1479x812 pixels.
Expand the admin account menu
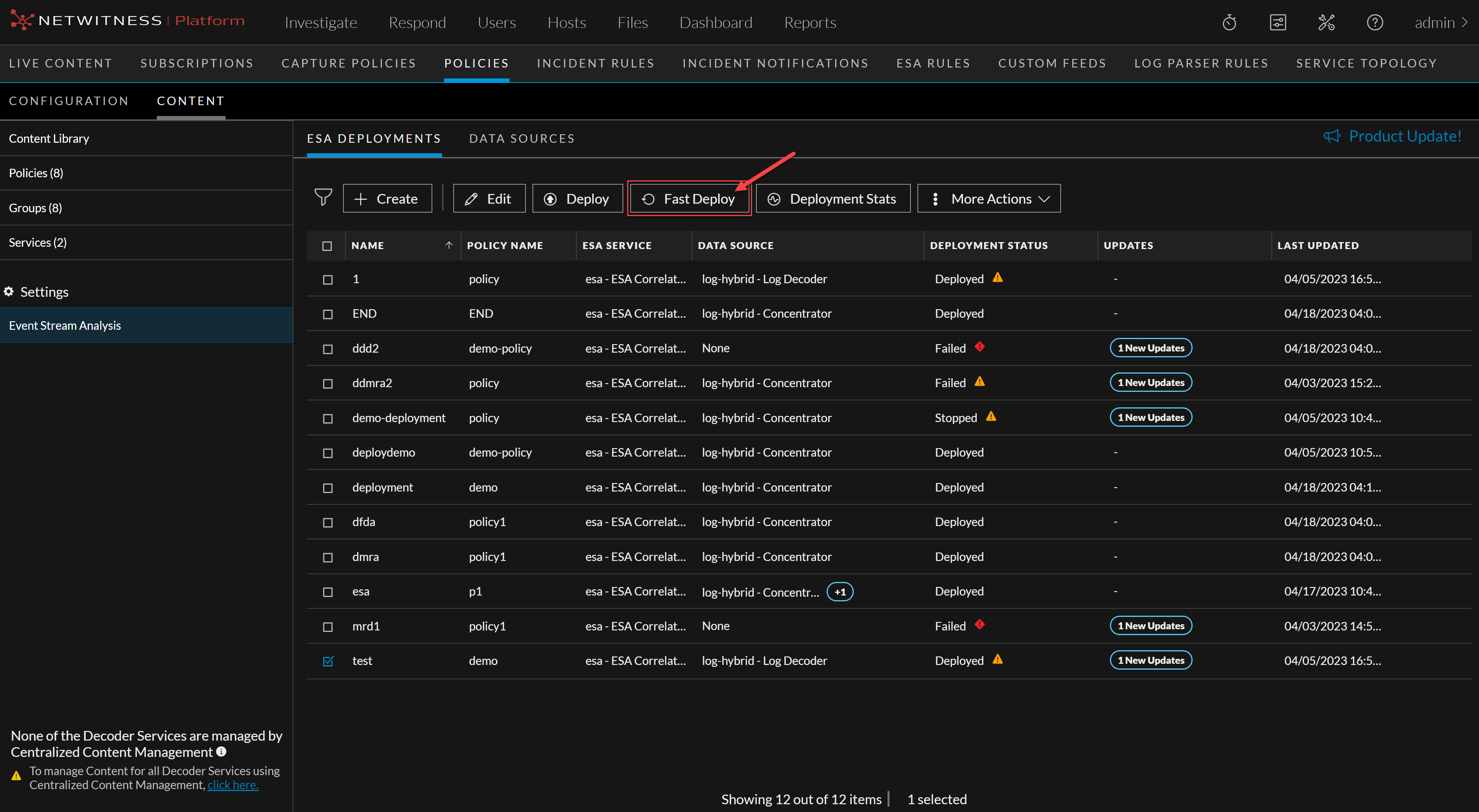click(x=1441, y=23)
